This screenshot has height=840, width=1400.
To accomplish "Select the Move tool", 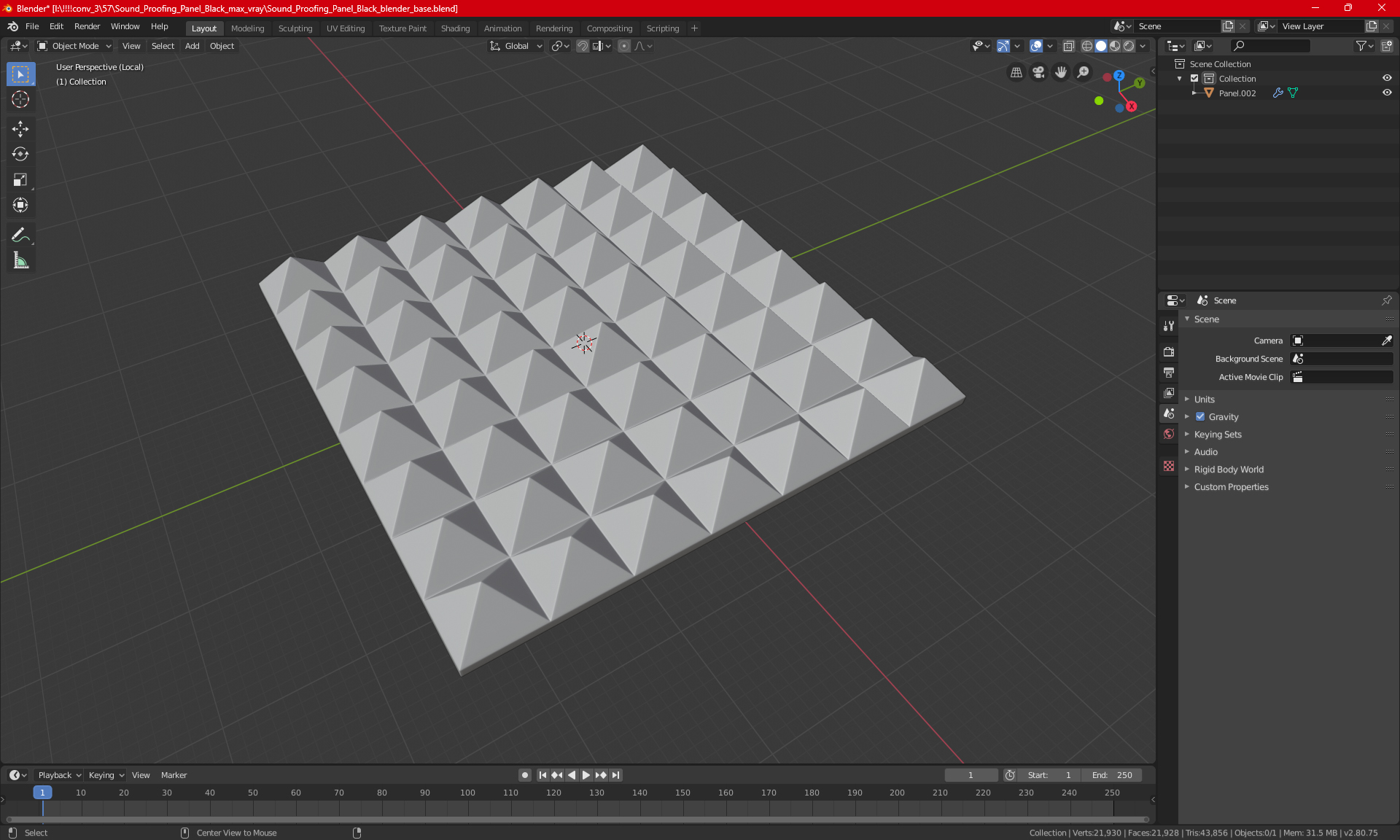I will (20, 129).
